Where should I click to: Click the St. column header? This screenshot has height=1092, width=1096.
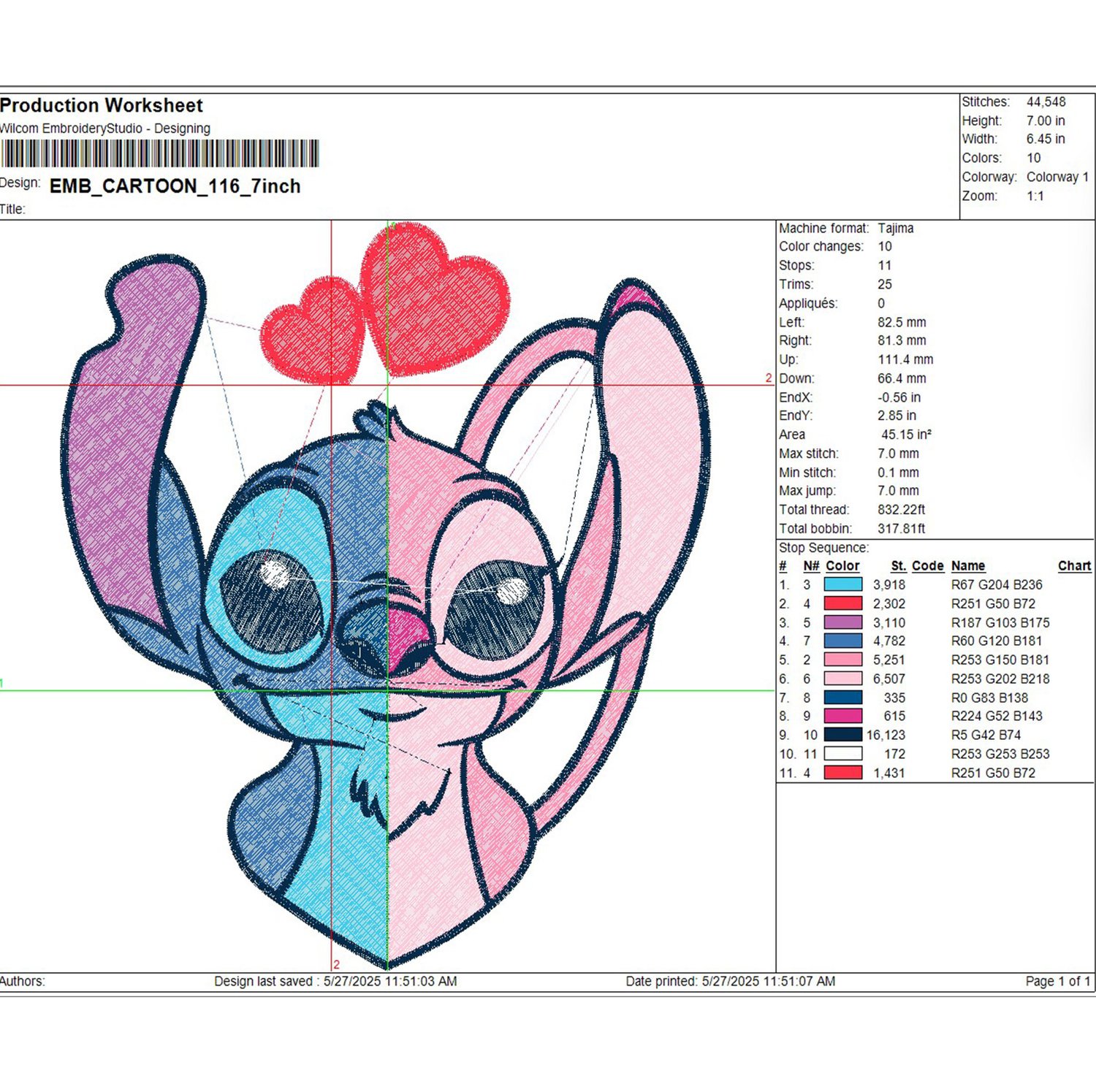(x=899, y=566)
